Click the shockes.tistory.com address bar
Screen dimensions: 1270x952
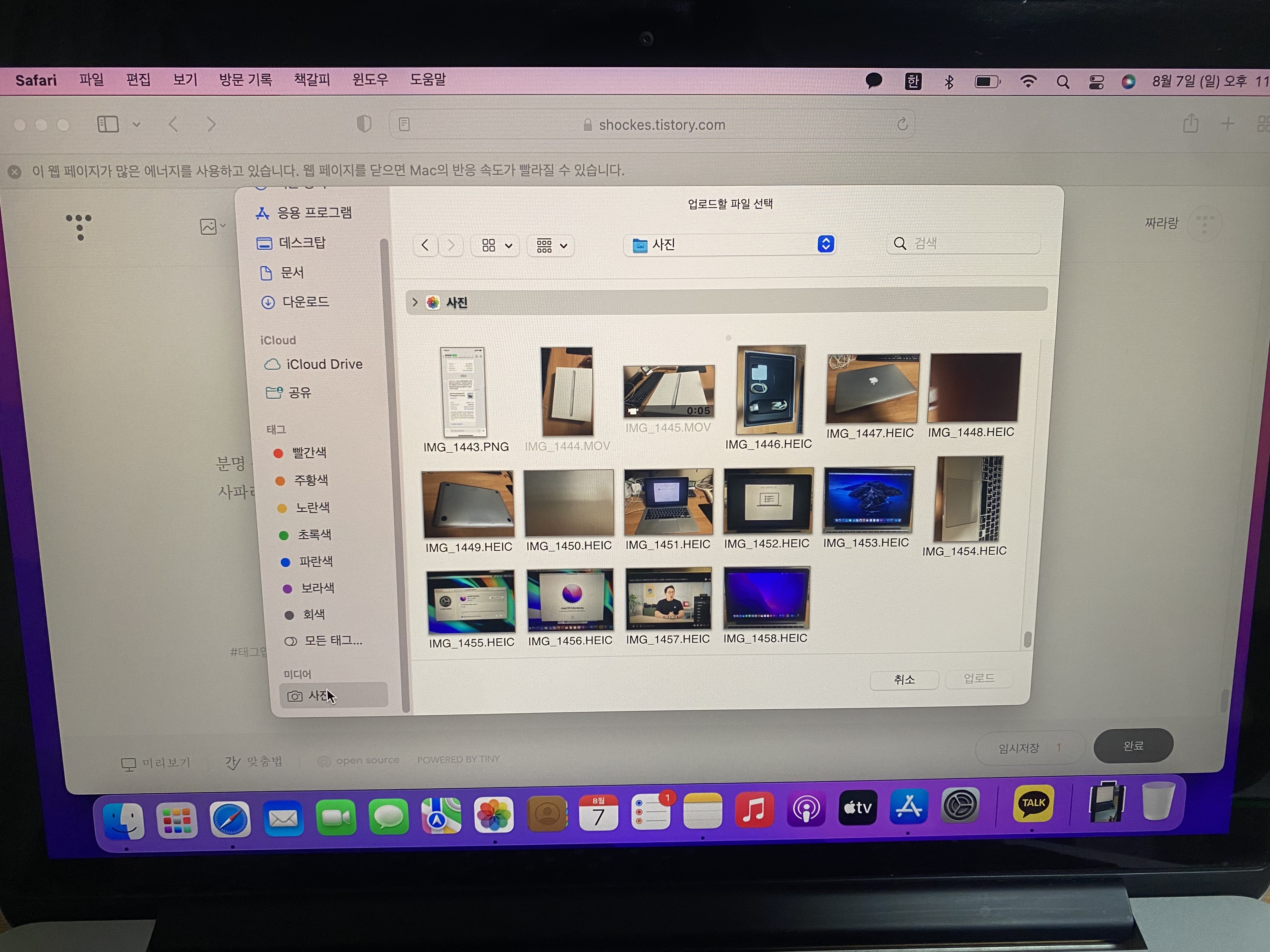tap(653, 125)
